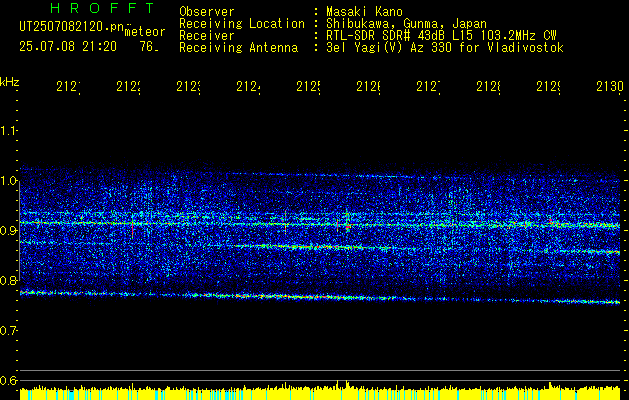Select the location Shibukawa, Gunma, Japan
This screenshot has width=629, height=400.
[x=406, y=24]
